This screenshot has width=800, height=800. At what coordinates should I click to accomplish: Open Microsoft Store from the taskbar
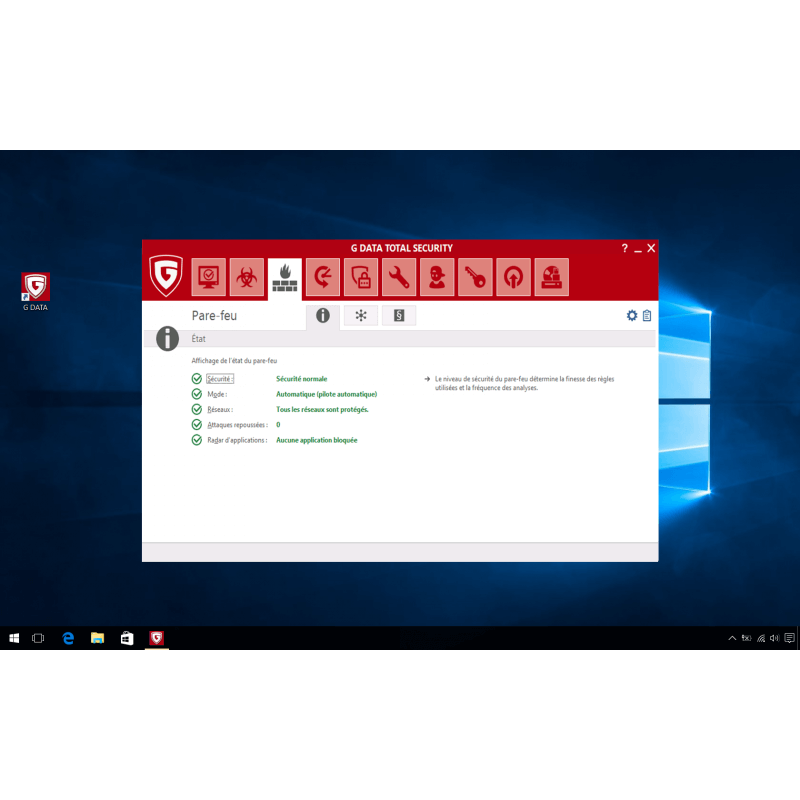click(x=127, y=638)
